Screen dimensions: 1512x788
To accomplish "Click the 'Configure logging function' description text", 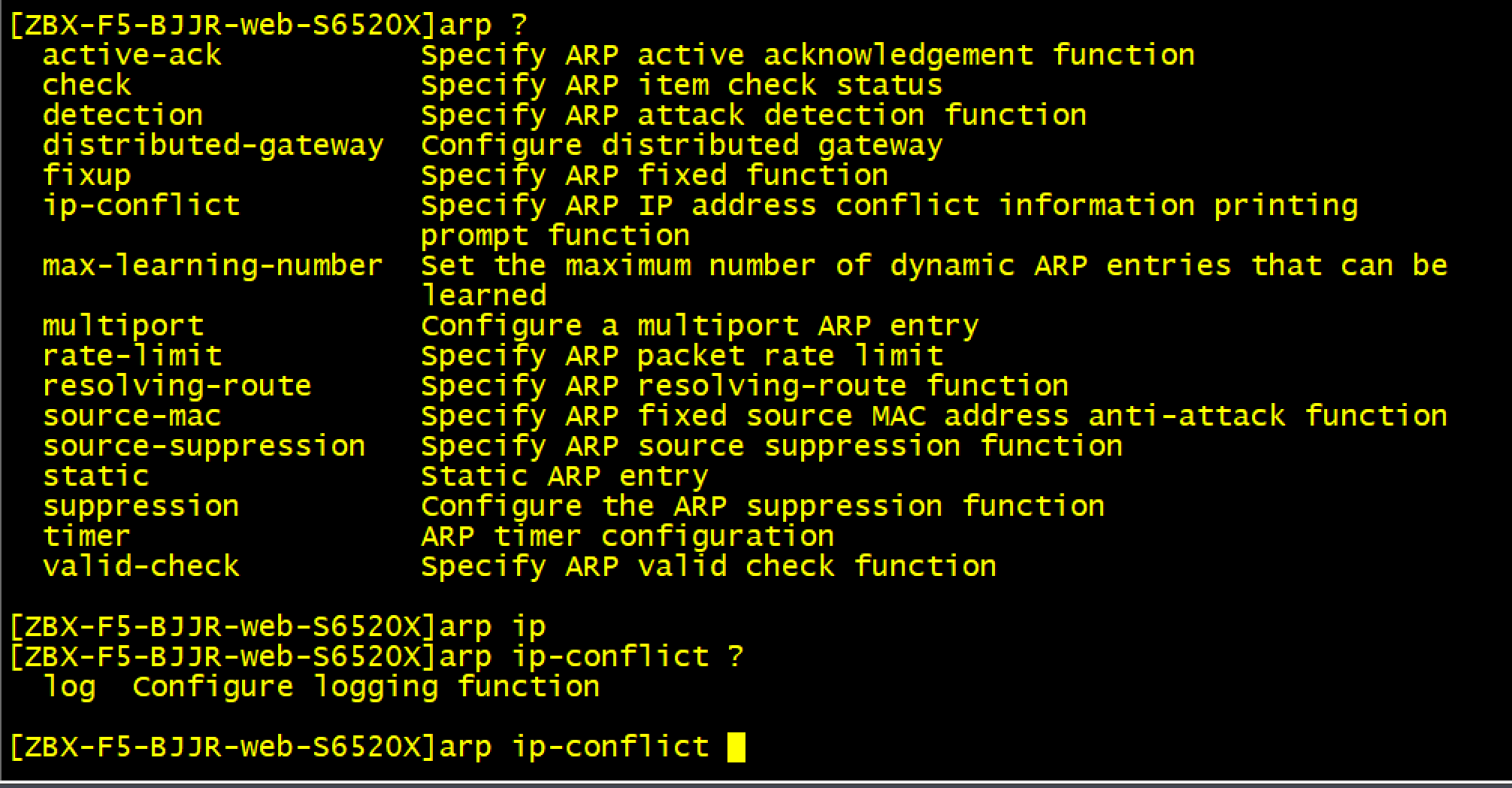I will pos(367,687).
